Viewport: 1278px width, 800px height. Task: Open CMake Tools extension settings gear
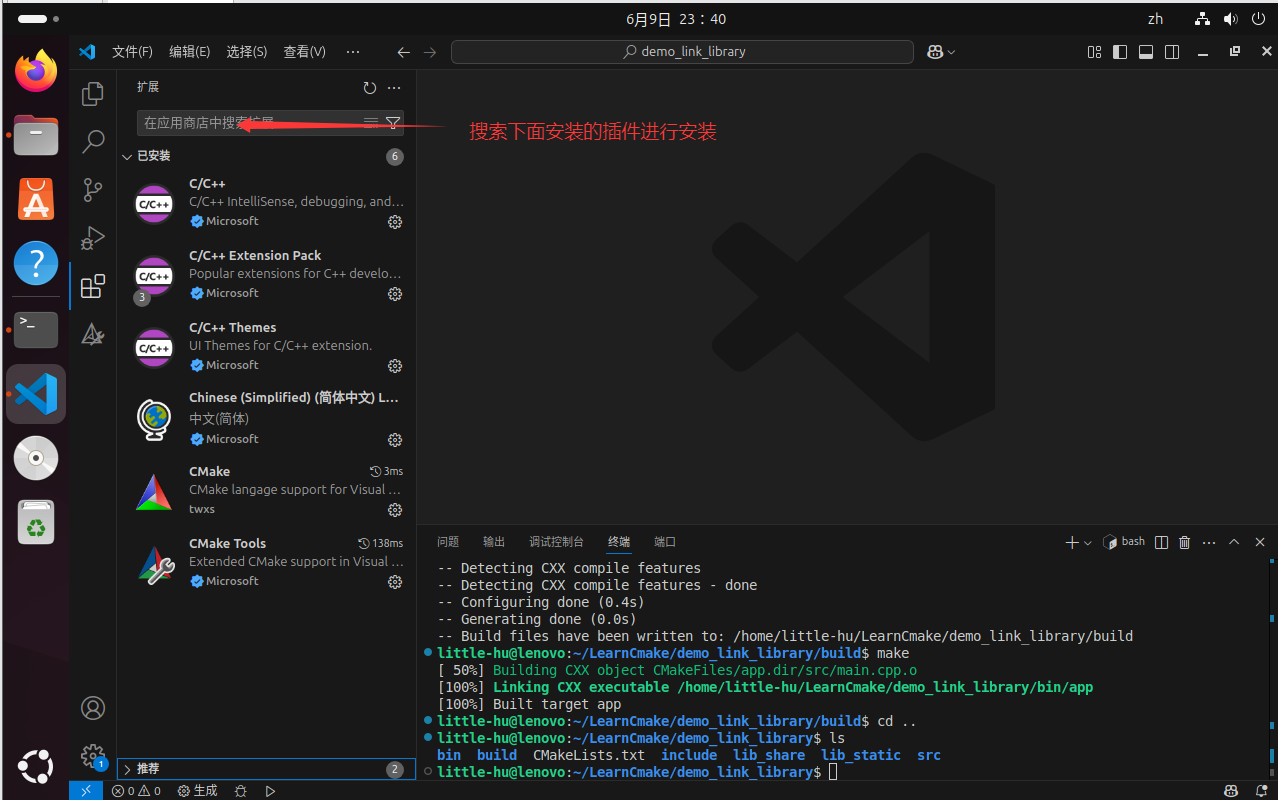click(394, 581)
